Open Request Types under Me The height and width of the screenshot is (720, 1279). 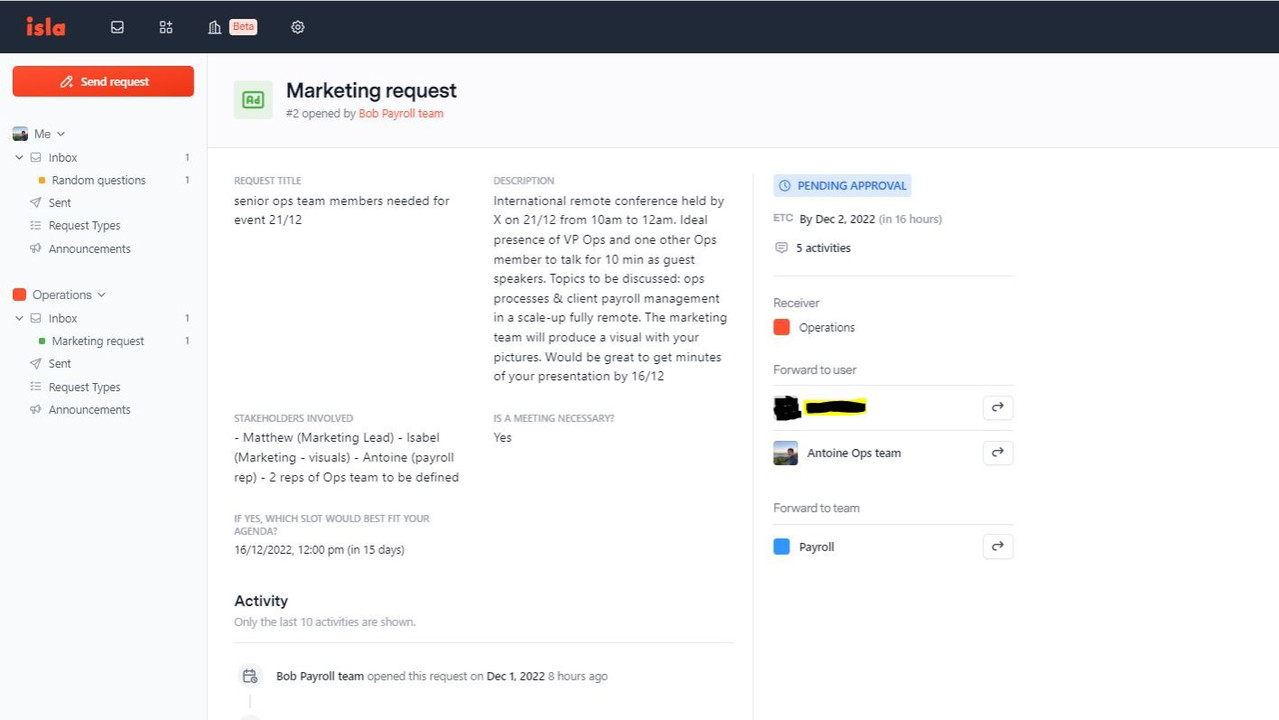click(x=84, y=226)
